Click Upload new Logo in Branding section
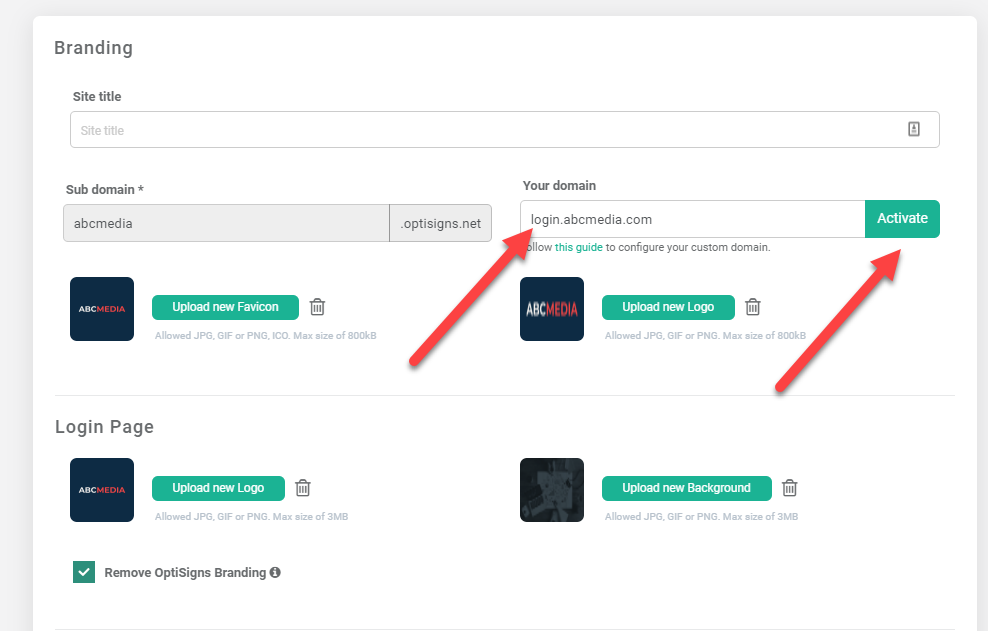This screenshot has height=631, width=988. 668,307
